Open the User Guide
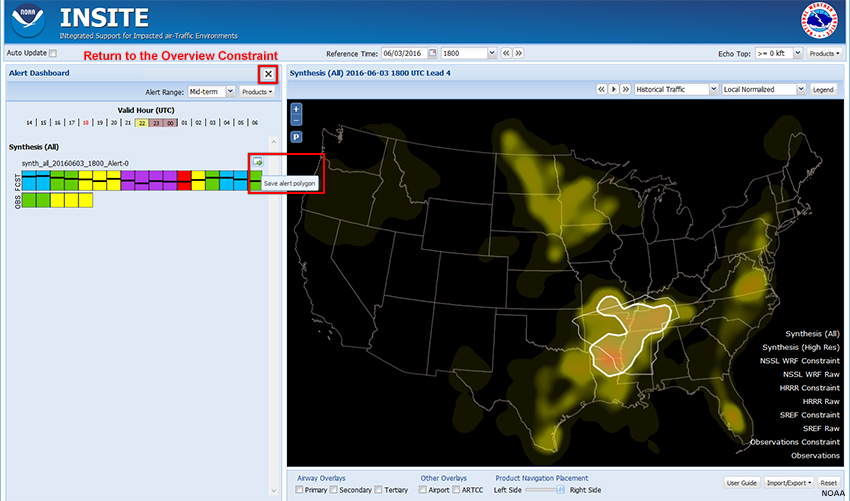This screenshot has width=850, height=501. [x=742, y=483]
